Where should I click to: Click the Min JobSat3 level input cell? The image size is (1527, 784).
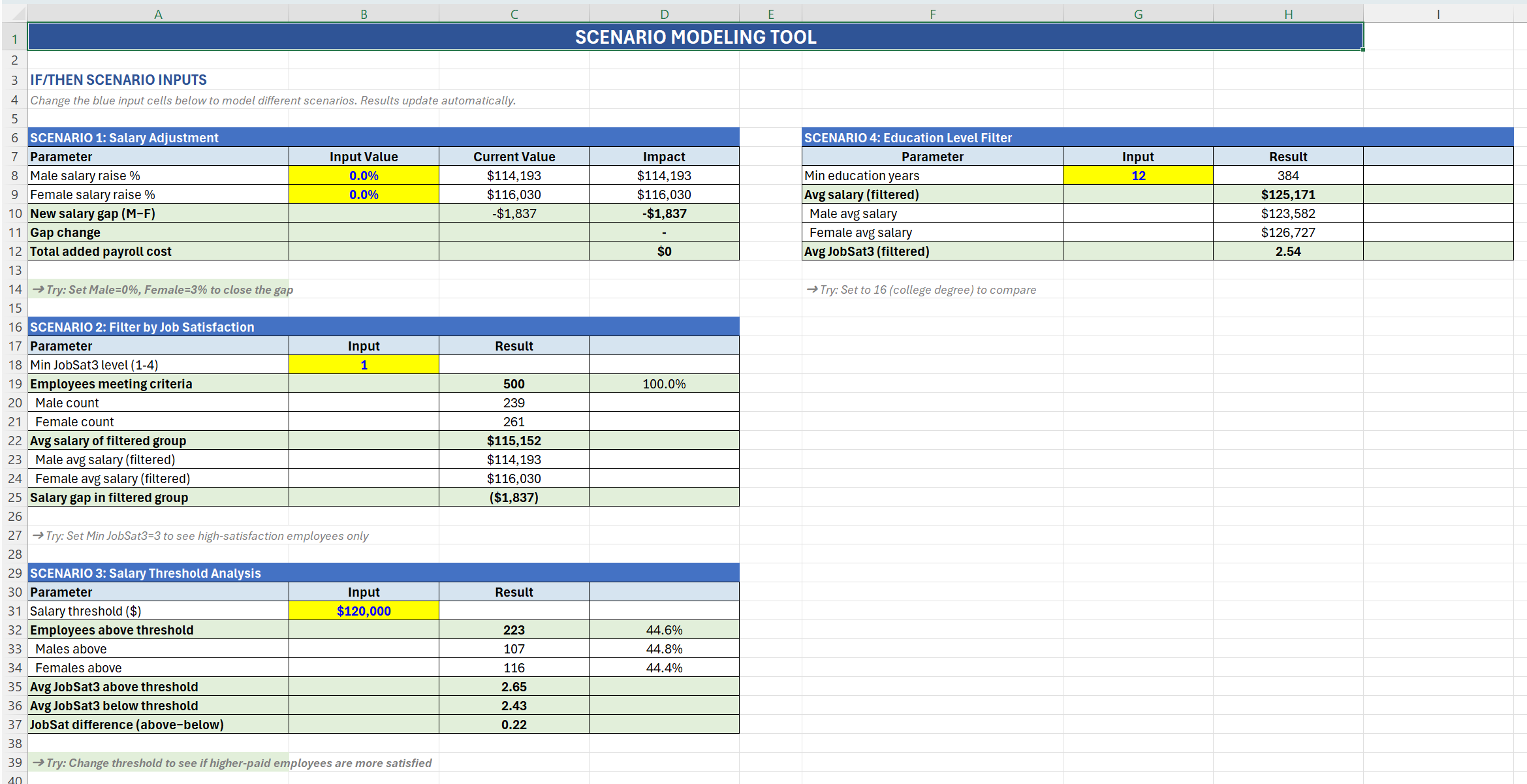364,365
